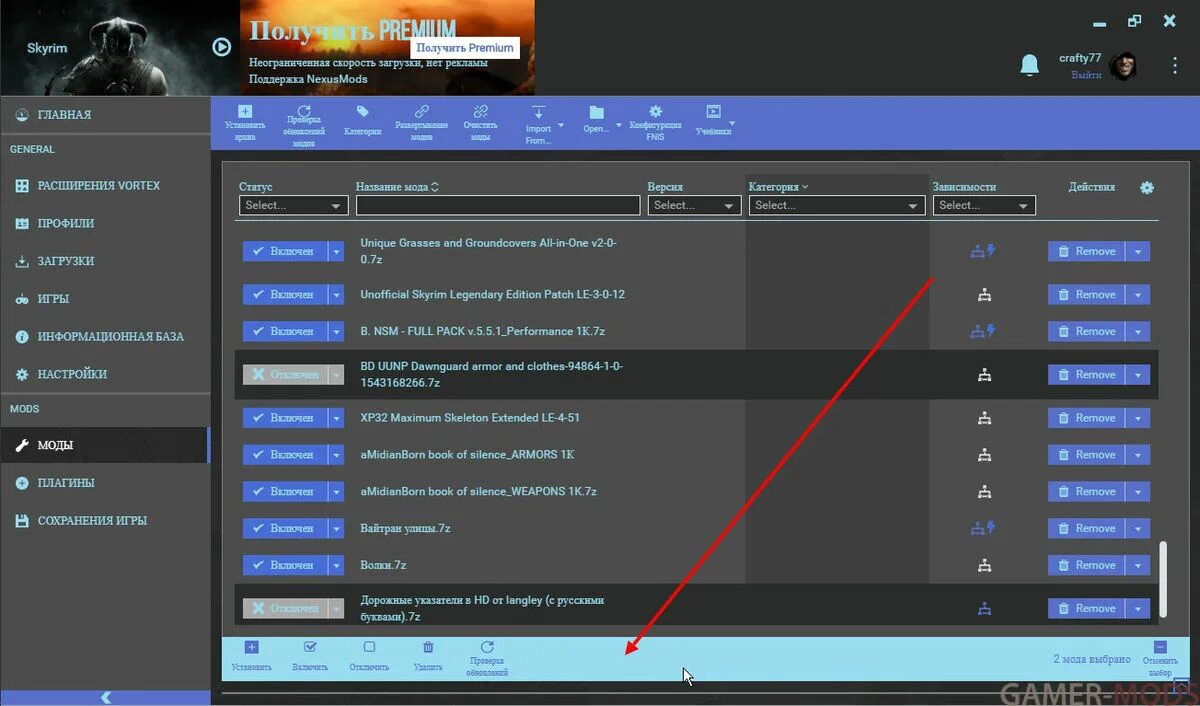Open Categories with the tag icon
The image size is (1200, 706).
pyautogui.click(x=363, y=112)
